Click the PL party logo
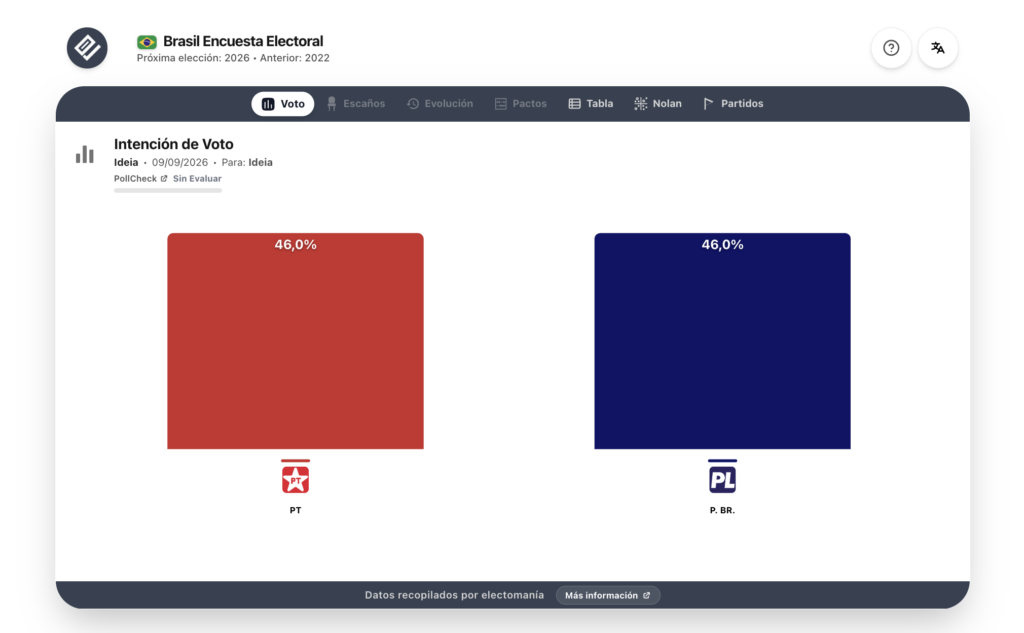The image size is (1024, 633). [722, 479]
